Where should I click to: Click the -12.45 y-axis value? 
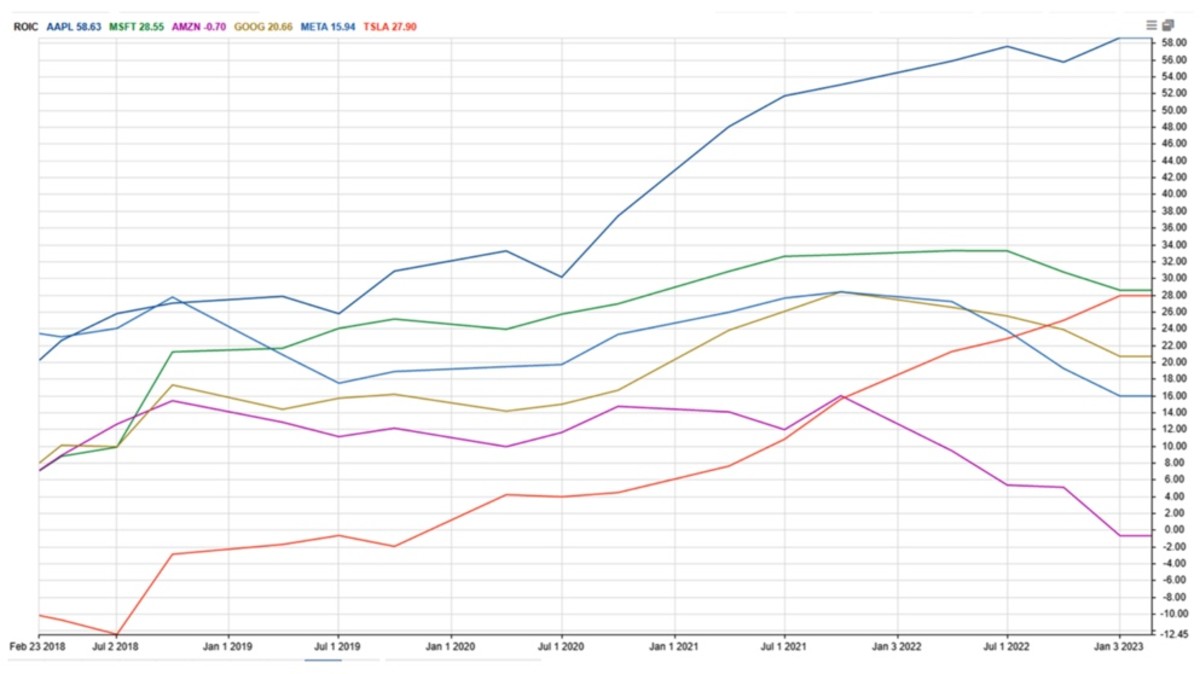1173,634
